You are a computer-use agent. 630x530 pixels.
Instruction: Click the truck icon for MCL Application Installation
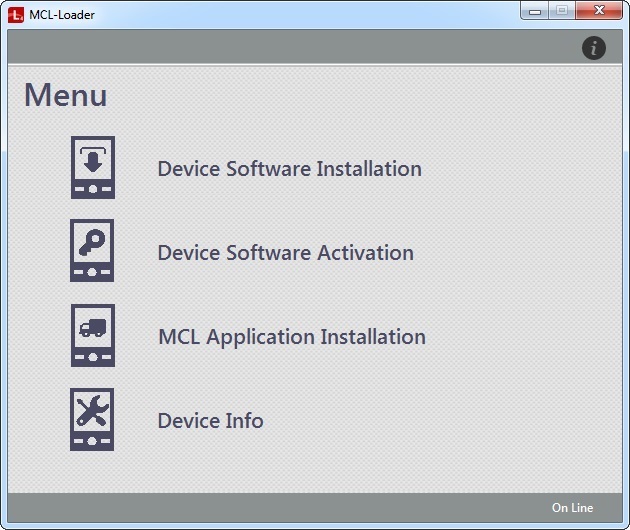point(92,336)
